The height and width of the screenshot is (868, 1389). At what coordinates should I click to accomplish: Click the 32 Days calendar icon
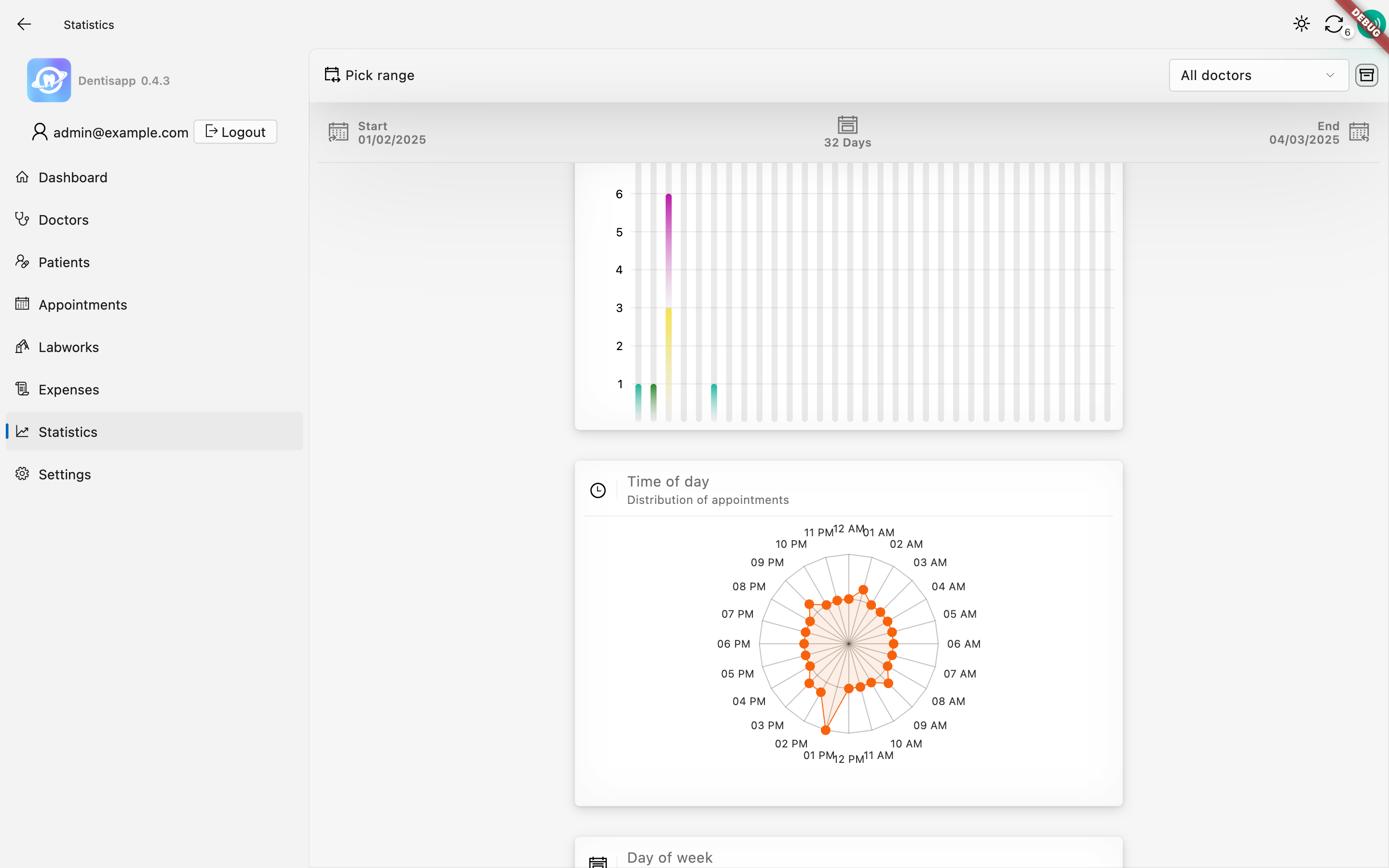tap(848, 124)
